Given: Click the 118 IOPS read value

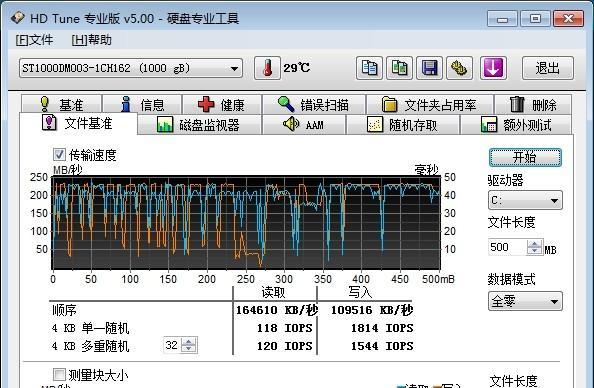Looking at the screenshot, I should click(285, 328).
